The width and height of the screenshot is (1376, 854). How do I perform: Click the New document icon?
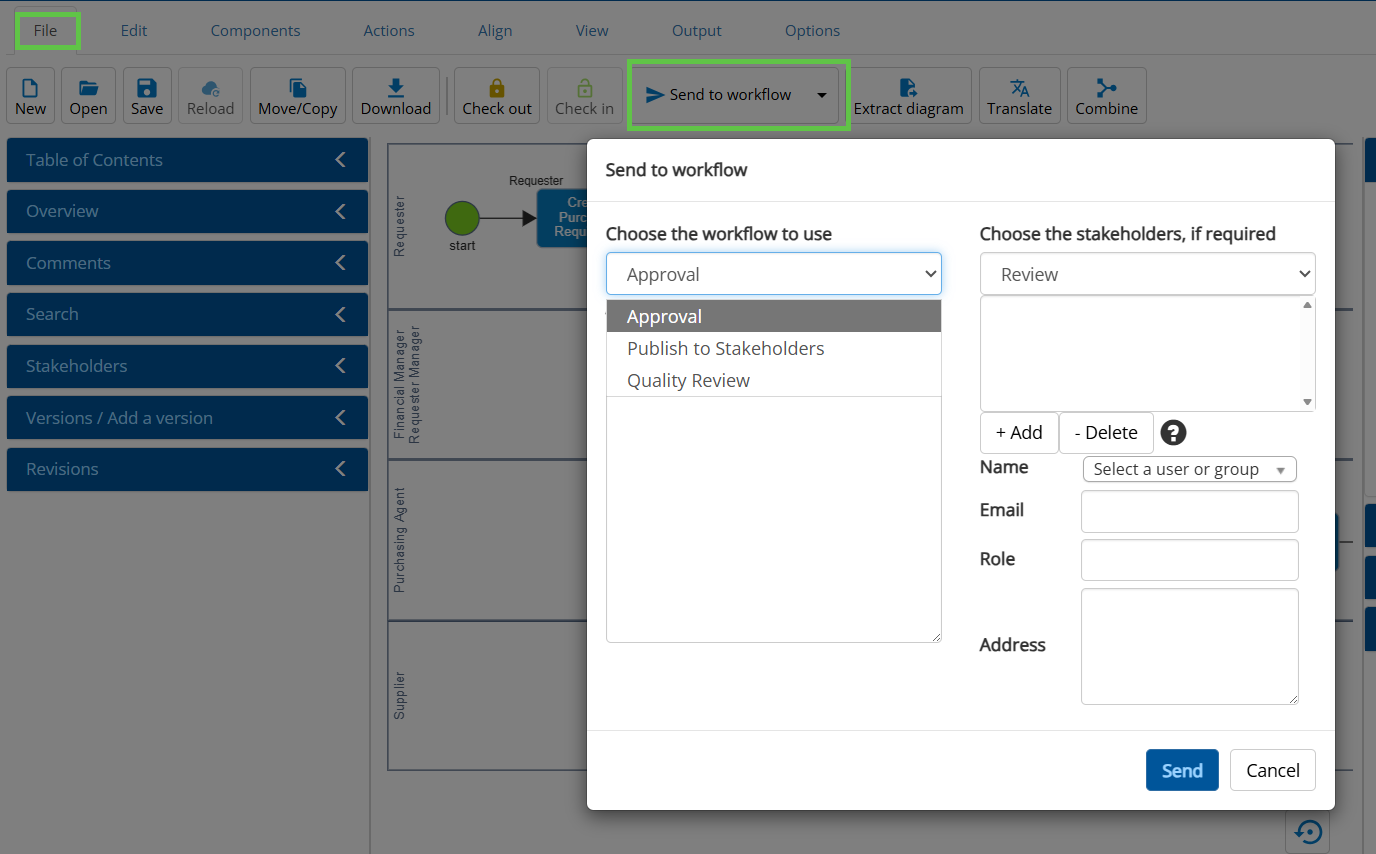click(30, 88)
